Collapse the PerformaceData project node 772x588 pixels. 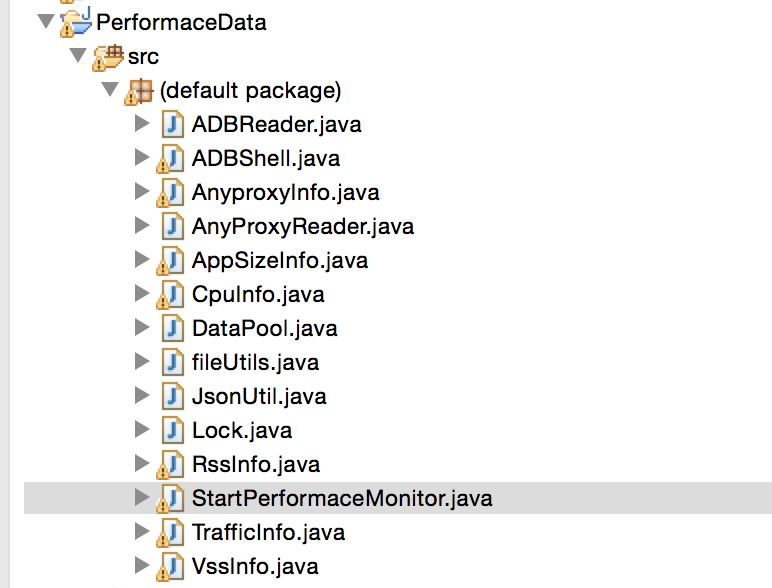46,22
